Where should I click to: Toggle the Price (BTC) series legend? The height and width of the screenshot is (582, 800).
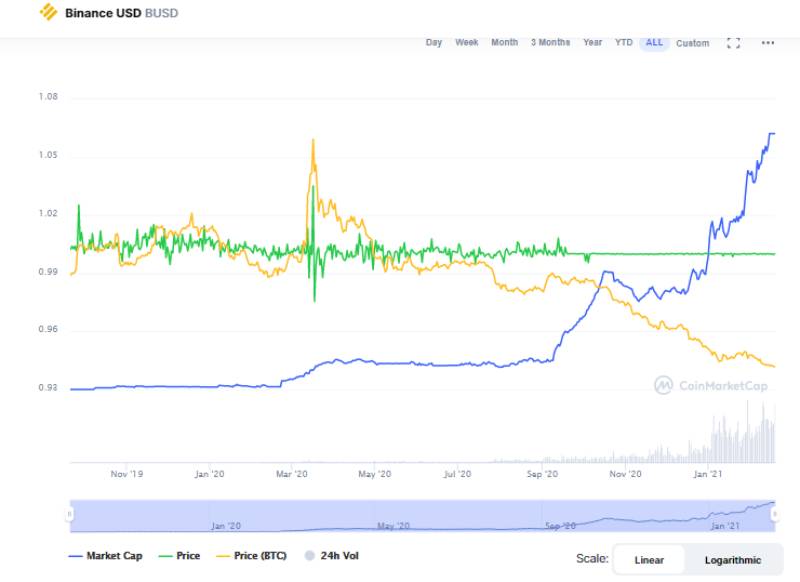252,556
